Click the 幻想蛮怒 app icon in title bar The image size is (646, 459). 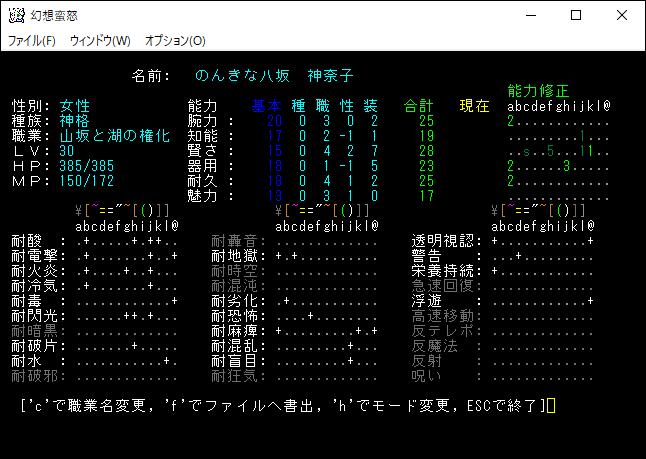[17, 15]
